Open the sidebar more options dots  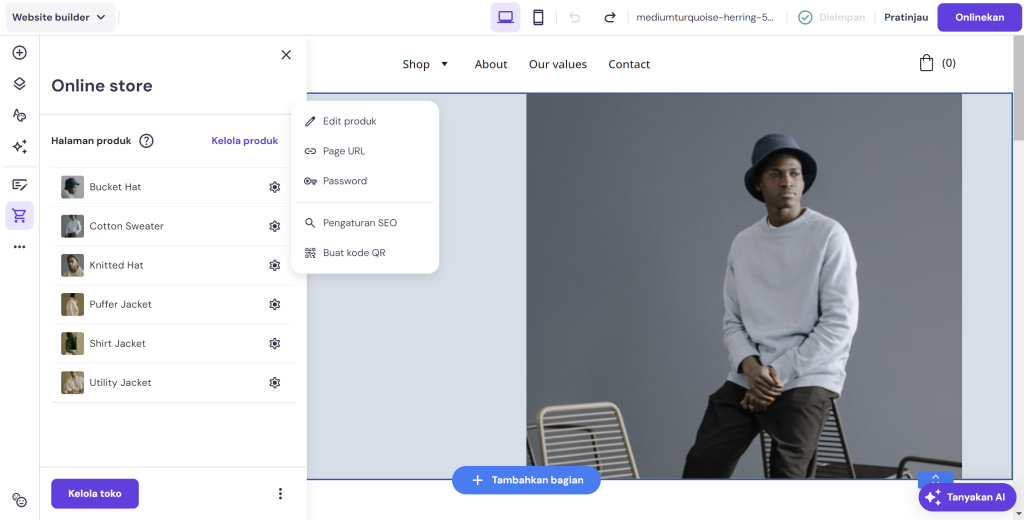point(20,247)
